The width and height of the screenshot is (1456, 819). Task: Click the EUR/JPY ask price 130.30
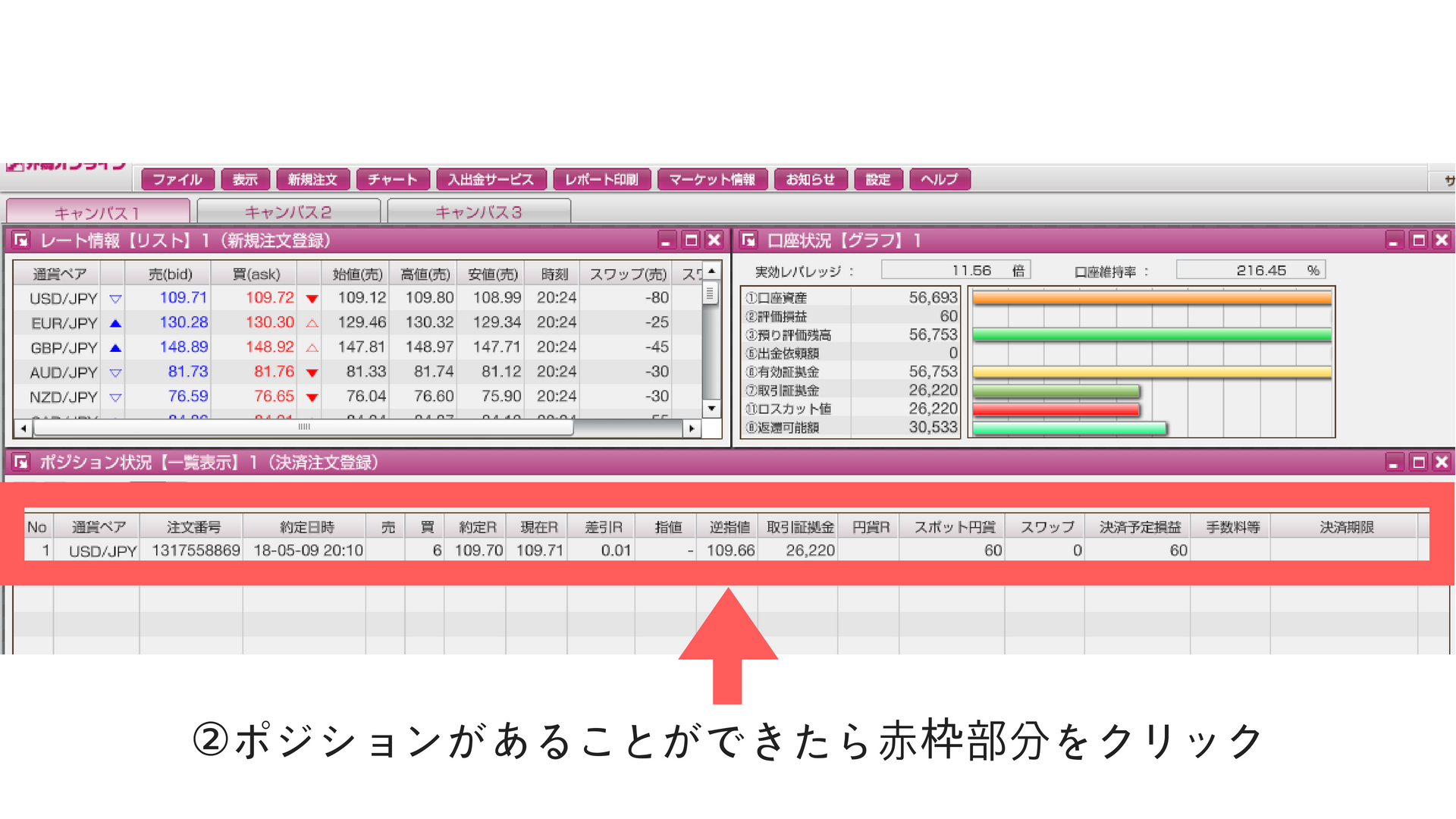click(269, 322)
